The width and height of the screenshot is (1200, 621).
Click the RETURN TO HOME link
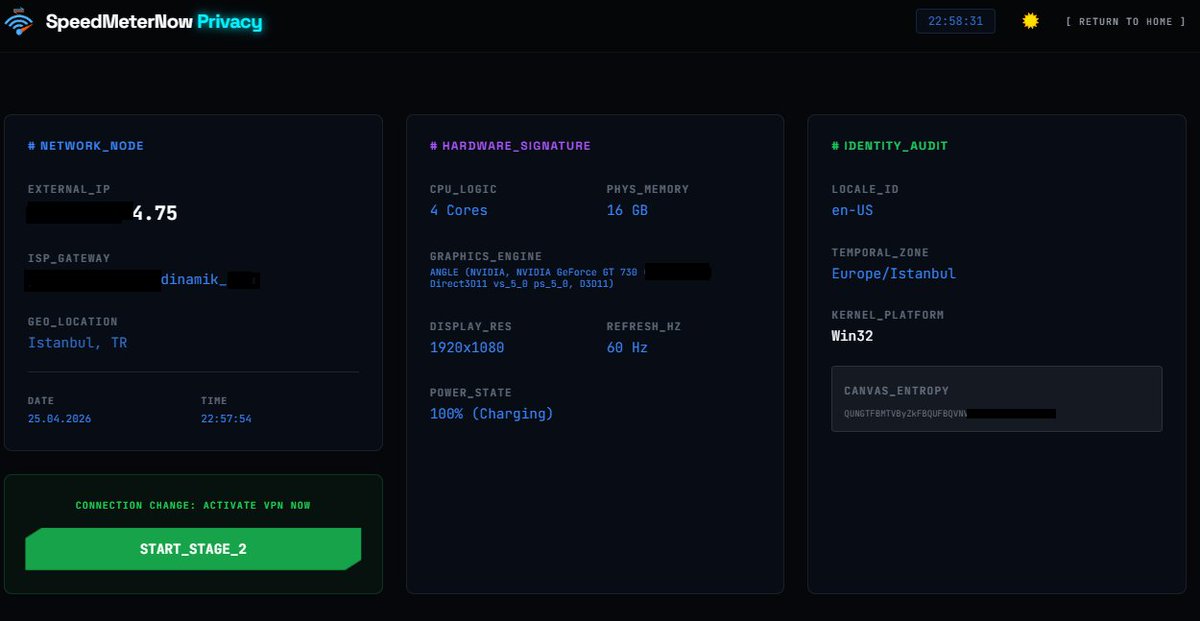click(x=1126, y=21)
